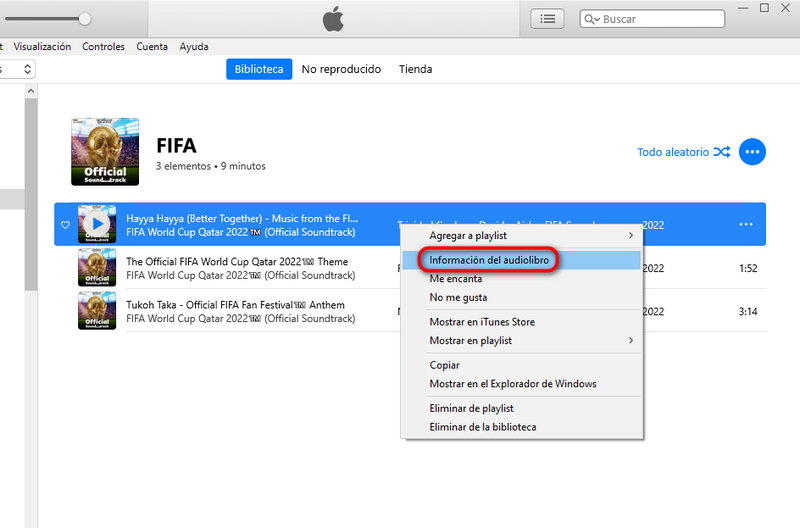Screen dimensions: 800x528
Task: Switch to the Tienda tab
Action: [x=415, y=69]
